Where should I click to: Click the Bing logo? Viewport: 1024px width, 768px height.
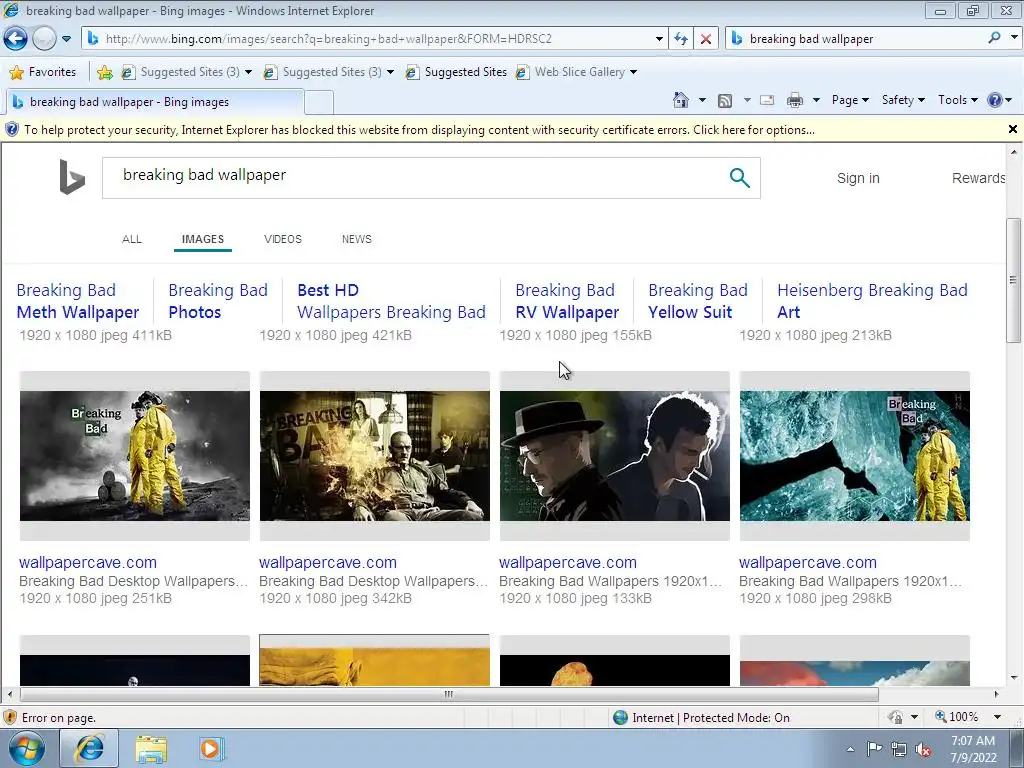[72, 177]
